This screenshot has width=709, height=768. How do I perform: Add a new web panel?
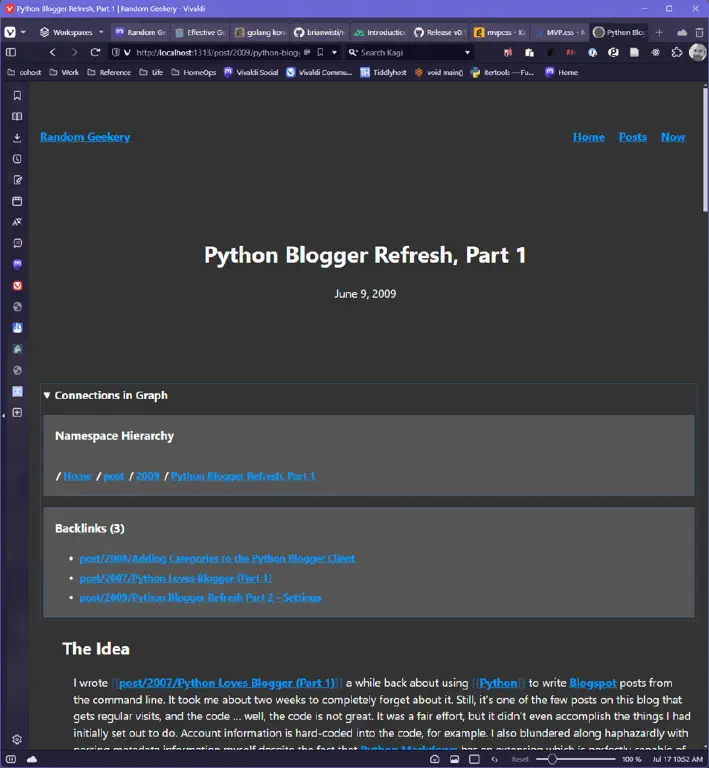pyautogui.click(x=17, y=412)
